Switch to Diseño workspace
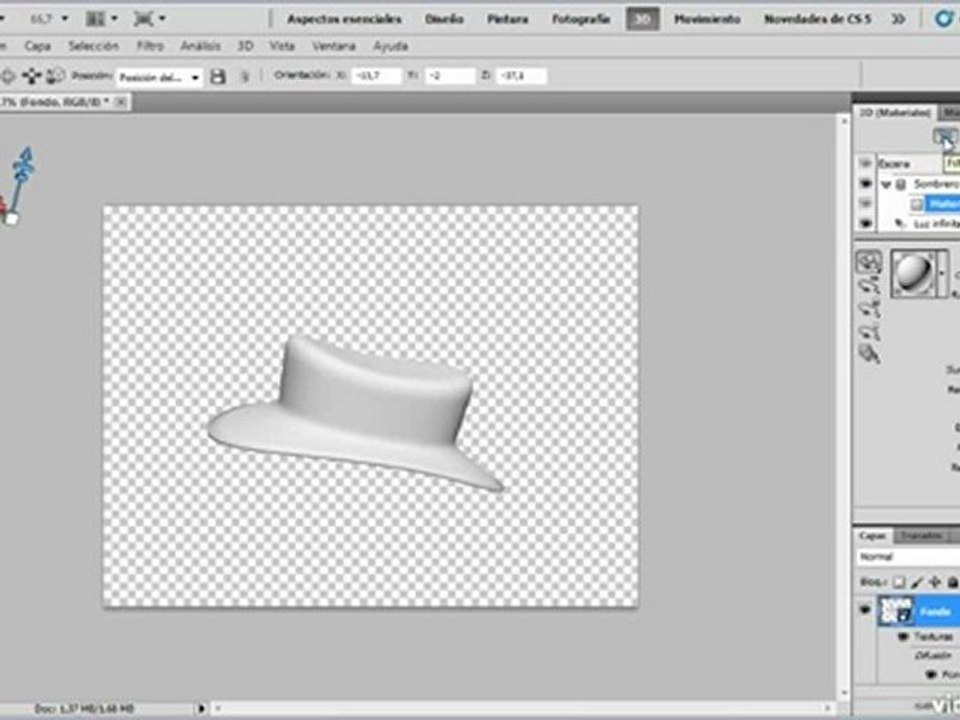This screenshot has height=720, width=960. [444, 19]
